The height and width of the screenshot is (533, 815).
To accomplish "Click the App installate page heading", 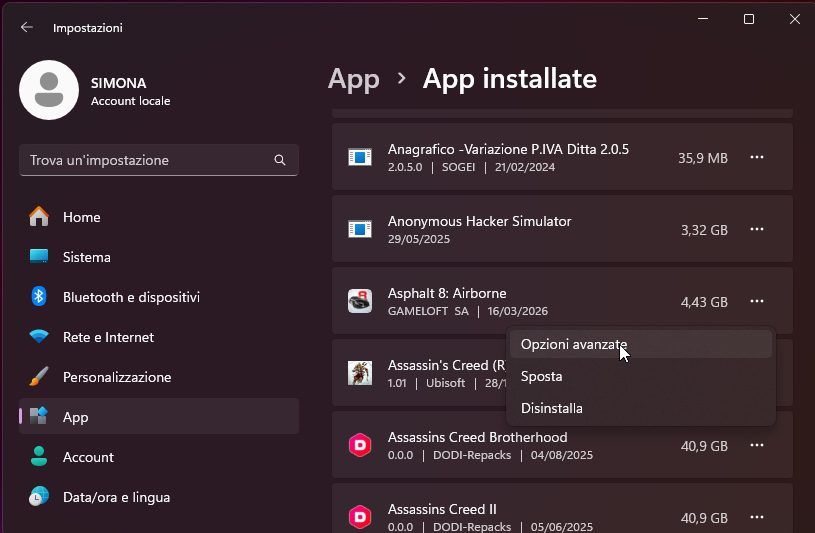I will point(509,79).
